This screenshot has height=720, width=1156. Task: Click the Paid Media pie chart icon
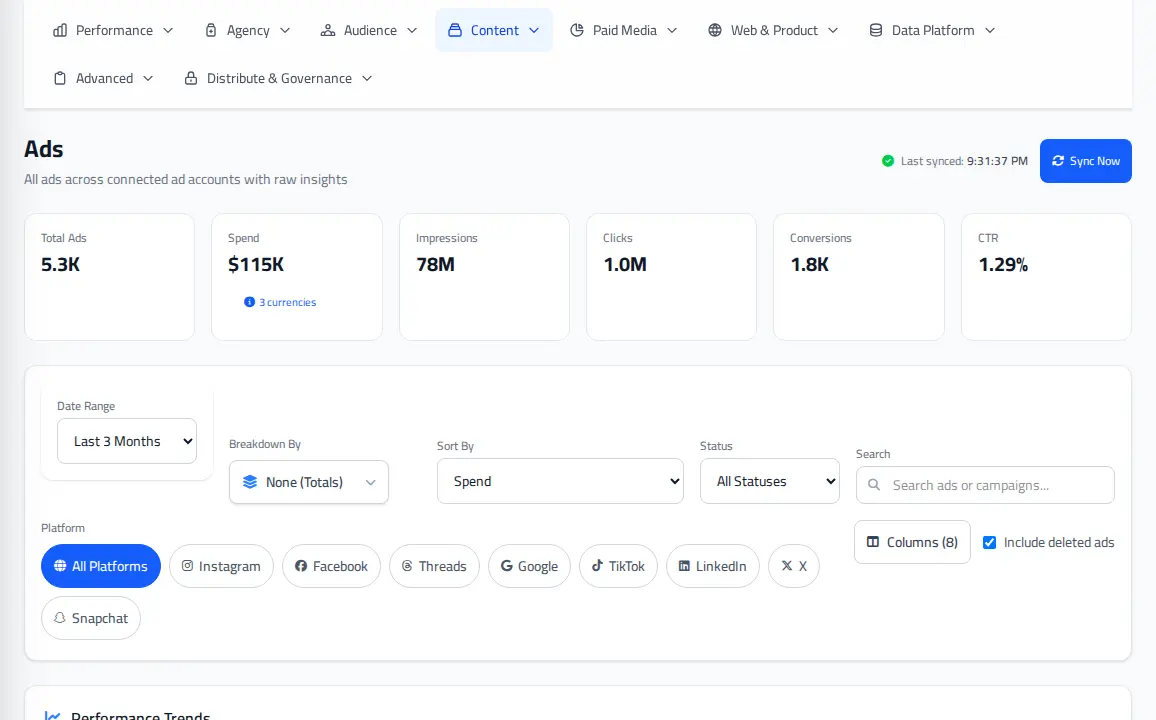577,30
